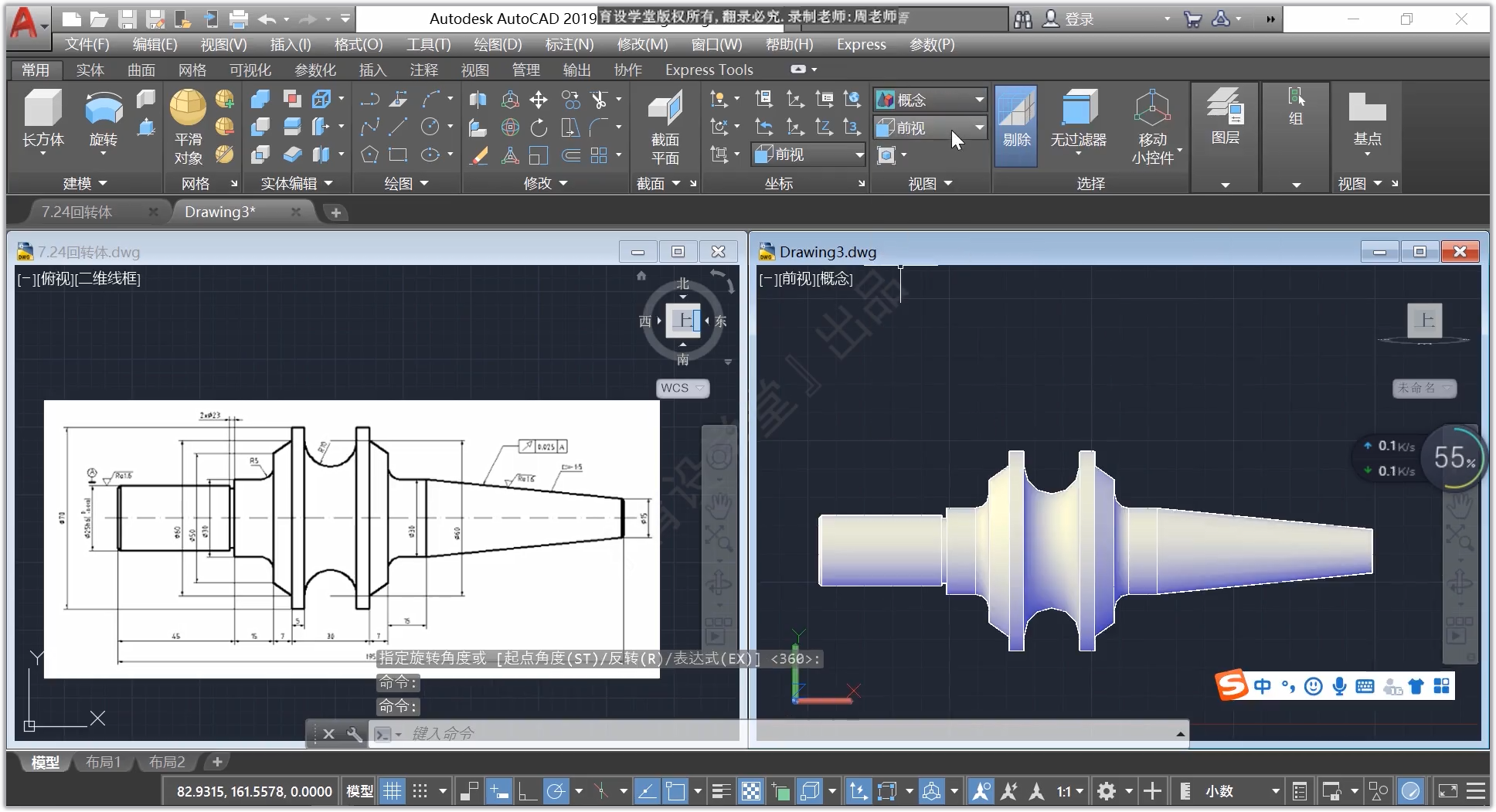Toggle polar tracking in status bar
This screenshot has height=812, width=1496.
tap(556, 791)
